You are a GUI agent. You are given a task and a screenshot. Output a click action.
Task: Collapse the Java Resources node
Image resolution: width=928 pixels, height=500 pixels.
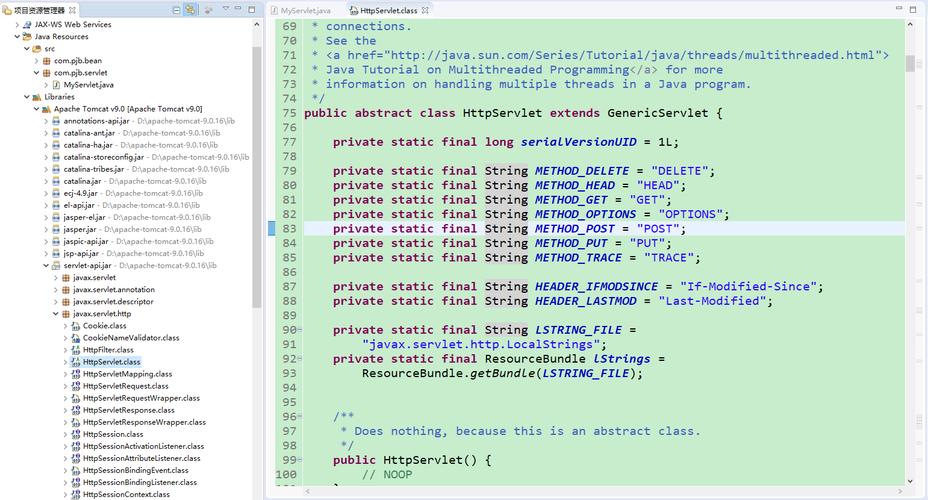pos(17,37)
